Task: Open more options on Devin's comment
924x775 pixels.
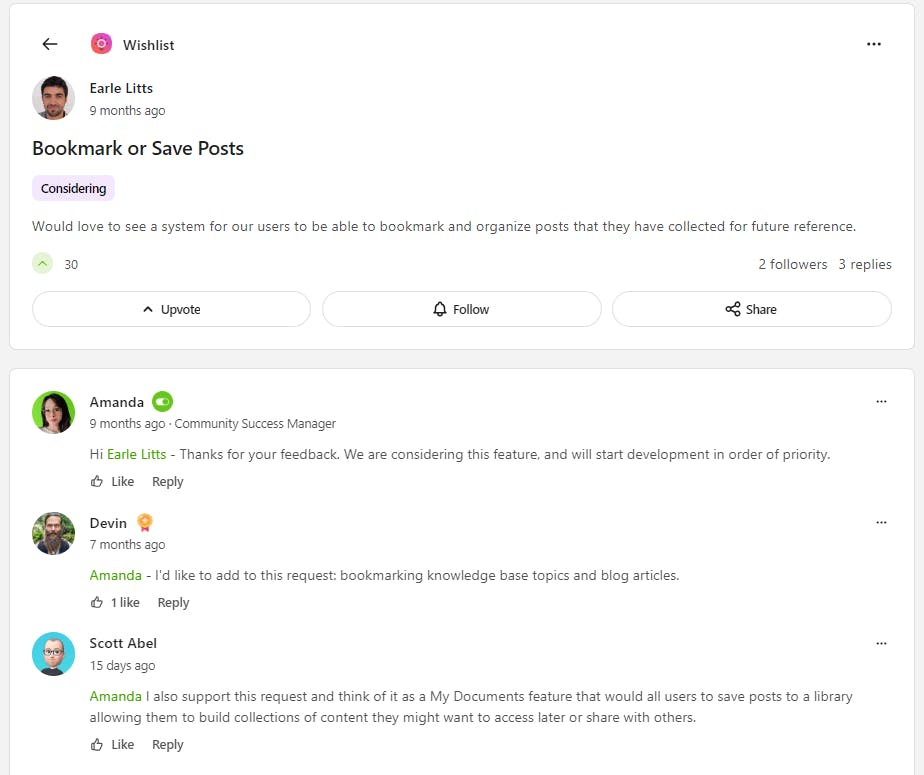Action: point(881,523)
